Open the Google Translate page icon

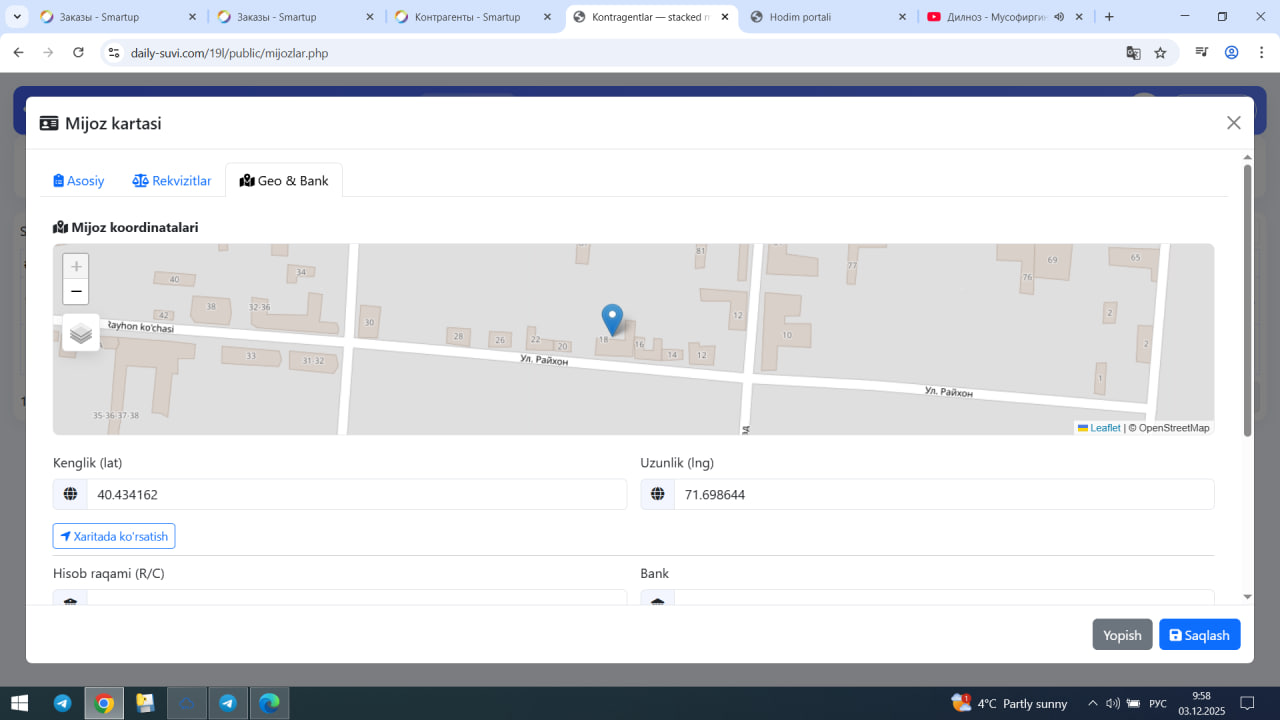(1133, 53)
